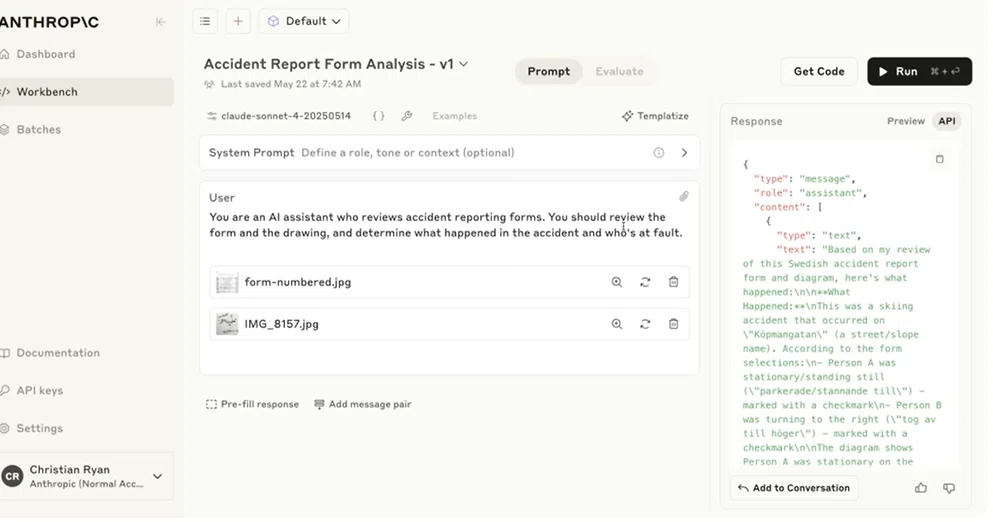Zoom into form-numbered.jpg with the magnifier icon
This screenshot has width=993, height=522.
(x=617, y=282)
